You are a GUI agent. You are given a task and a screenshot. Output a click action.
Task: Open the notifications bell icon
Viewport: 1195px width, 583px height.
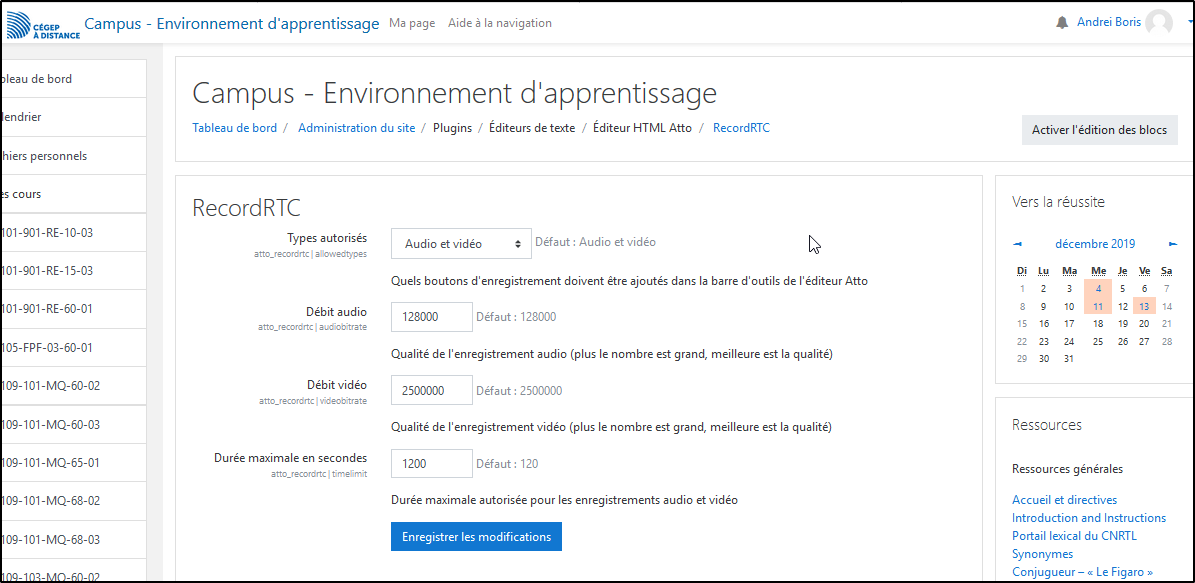[x=1062, y=23]
